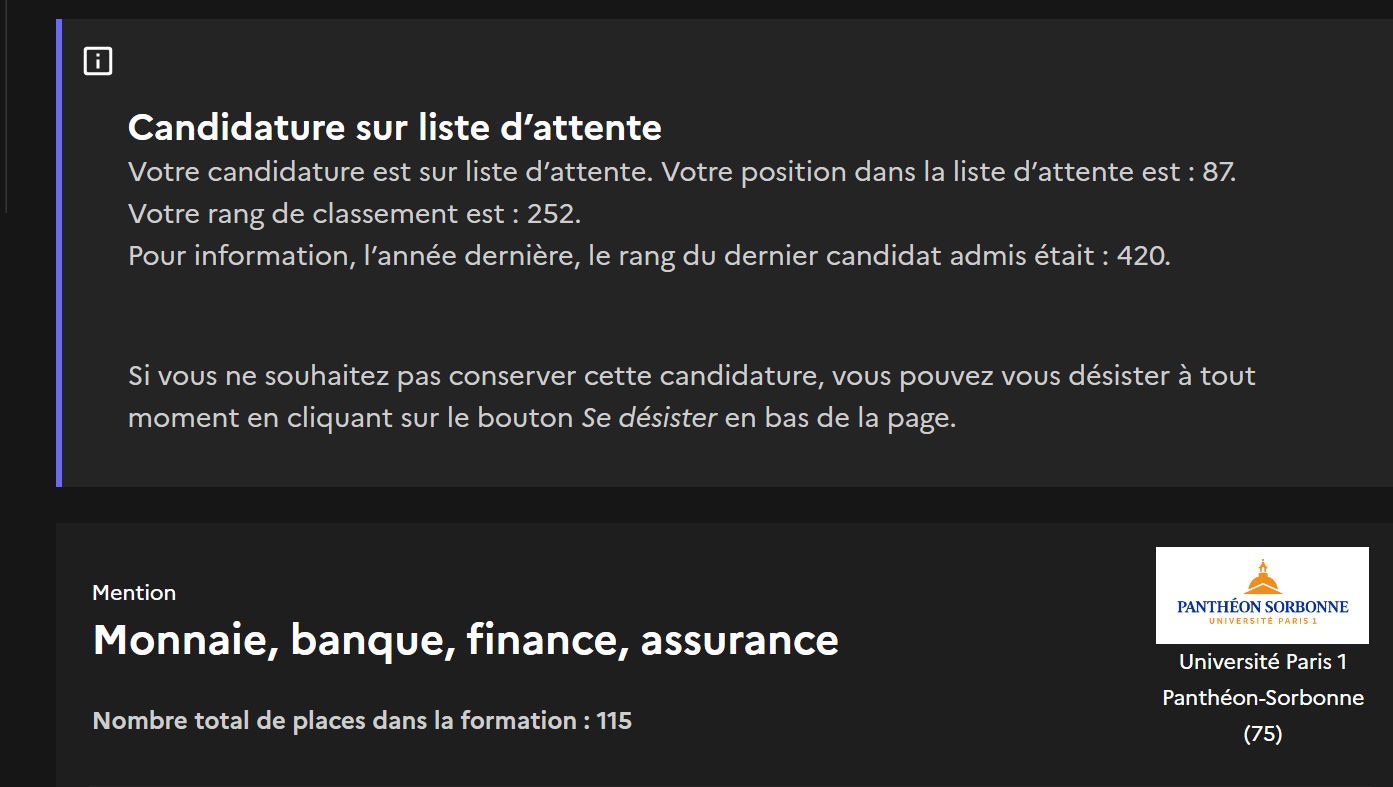Screen dimensions: 1393x787
Task: Click the "Votre candidature est sur liste d'attente" sentence
Action: [390, 172]
